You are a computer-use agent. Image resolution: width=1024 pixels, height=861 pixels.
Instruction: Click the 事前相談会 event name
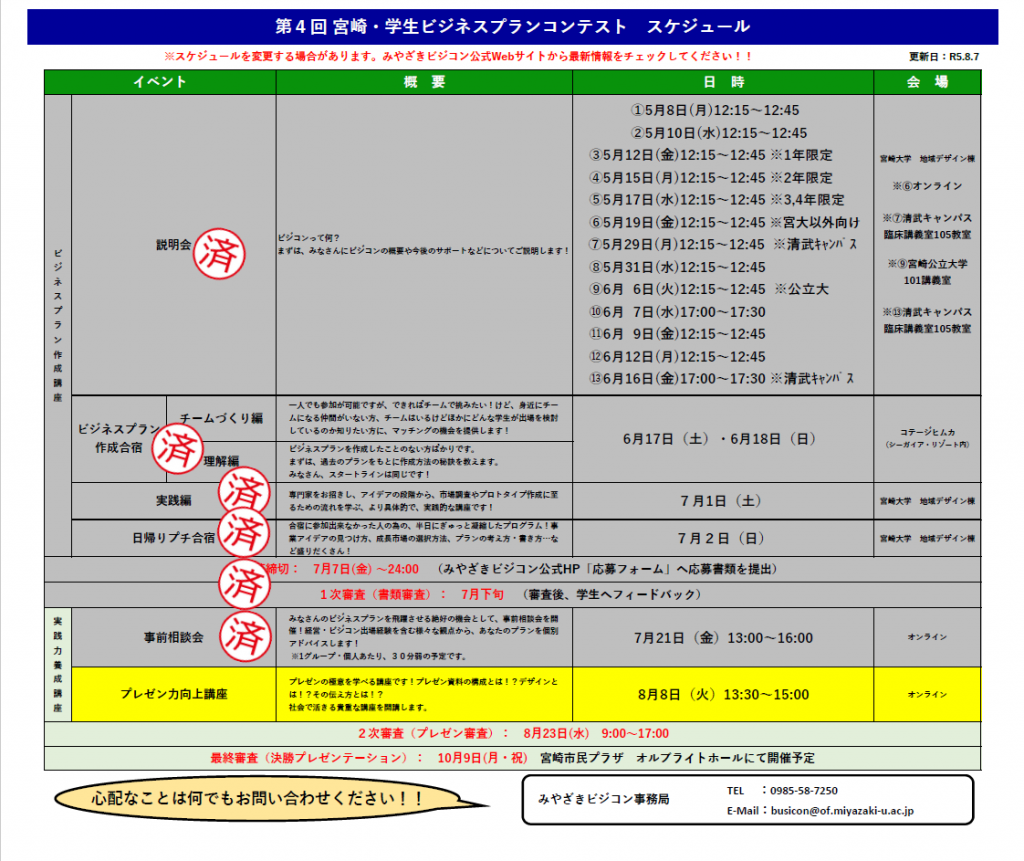pyautogui.click(x=174, y=638)
